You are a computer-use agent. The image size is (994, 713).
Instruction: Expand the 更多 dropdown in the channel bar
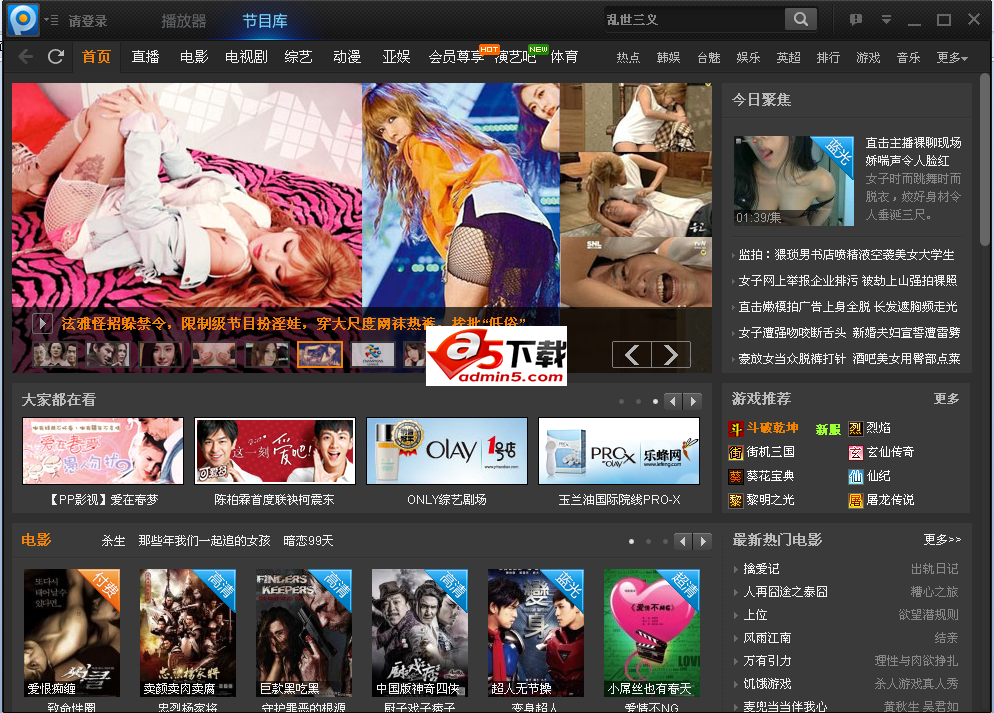948,57
